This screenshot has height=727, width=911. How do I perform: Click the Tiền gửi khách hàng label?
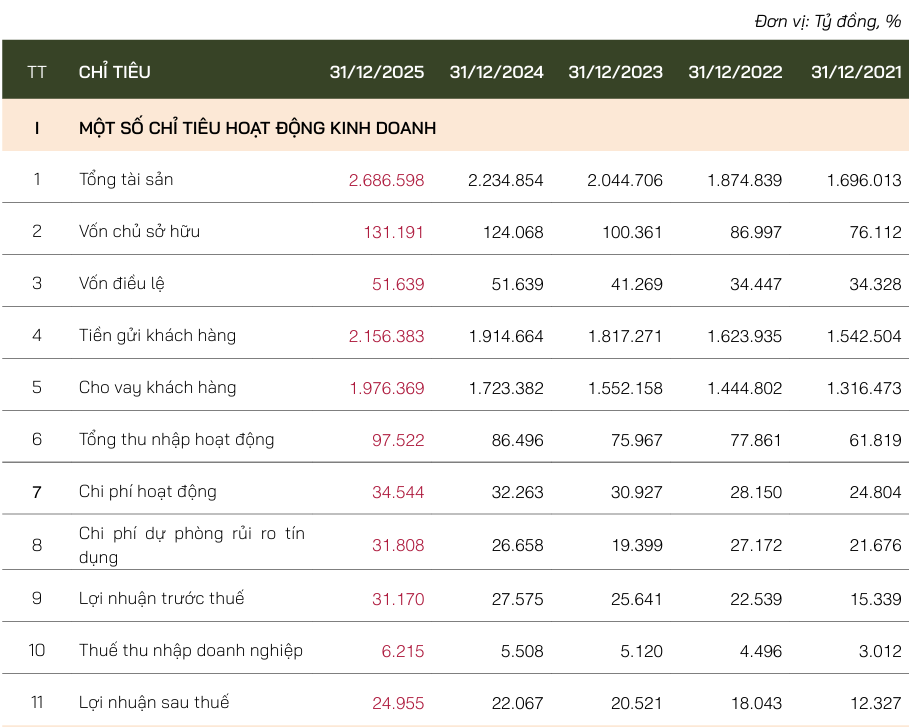pos(157,336)
